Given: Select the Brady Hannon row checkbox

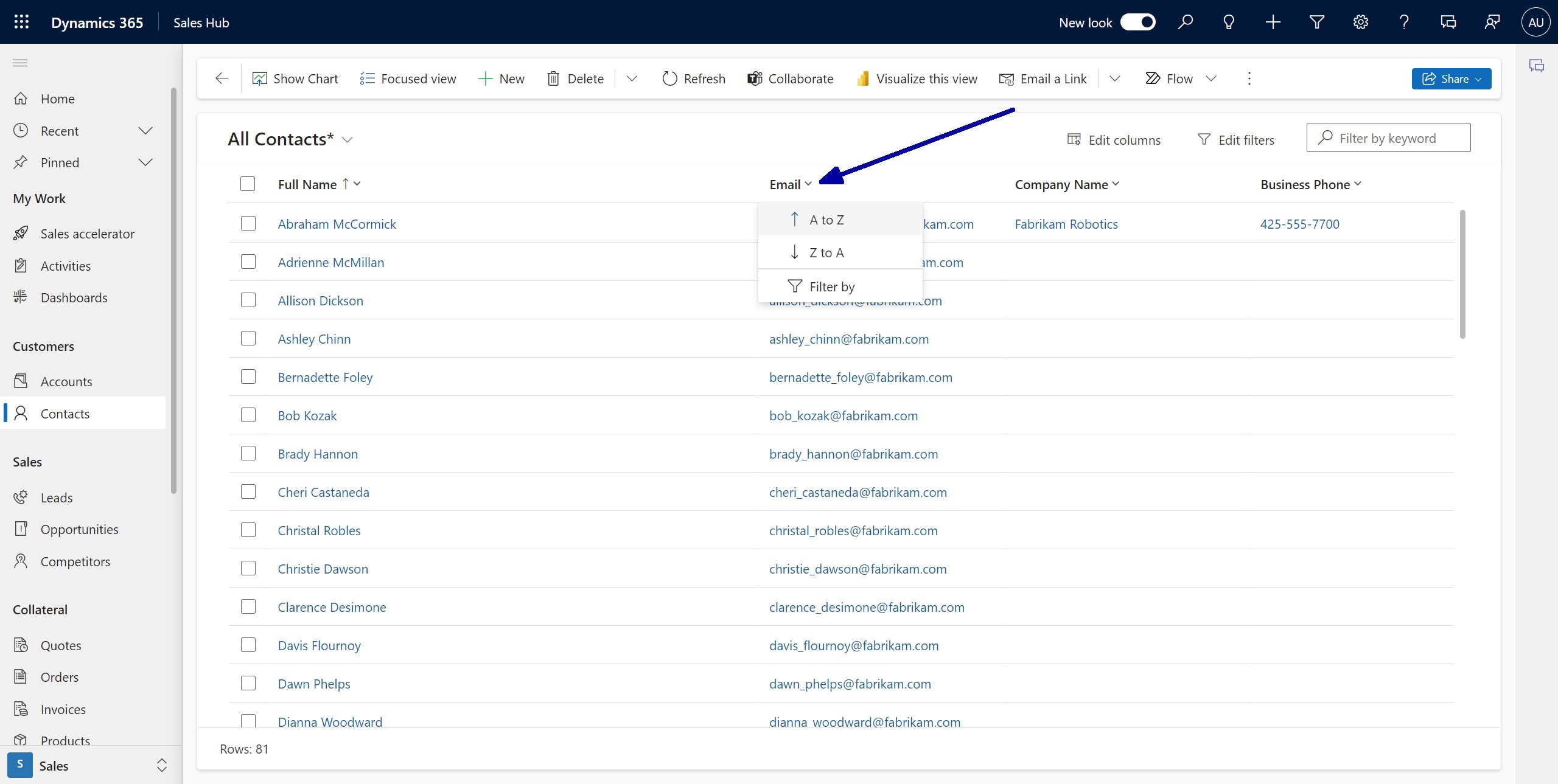Looking at the screenshot, I should coord(248,453).
